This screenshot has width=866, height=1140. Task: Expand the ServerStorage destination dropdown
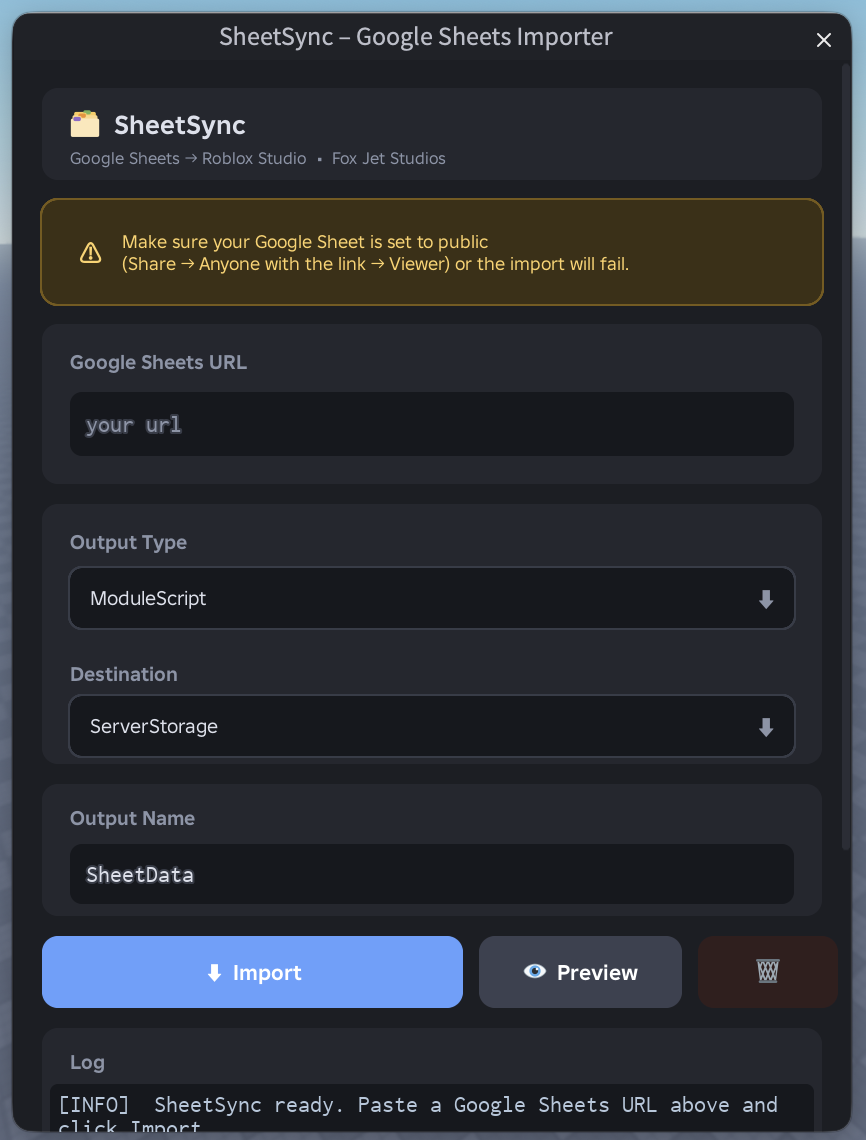(x=431, y=727)
